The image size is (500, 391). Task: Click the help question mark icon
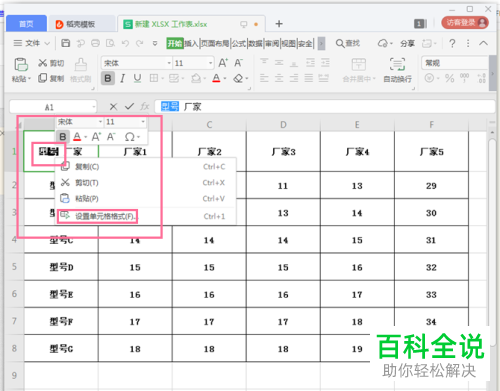452,43
